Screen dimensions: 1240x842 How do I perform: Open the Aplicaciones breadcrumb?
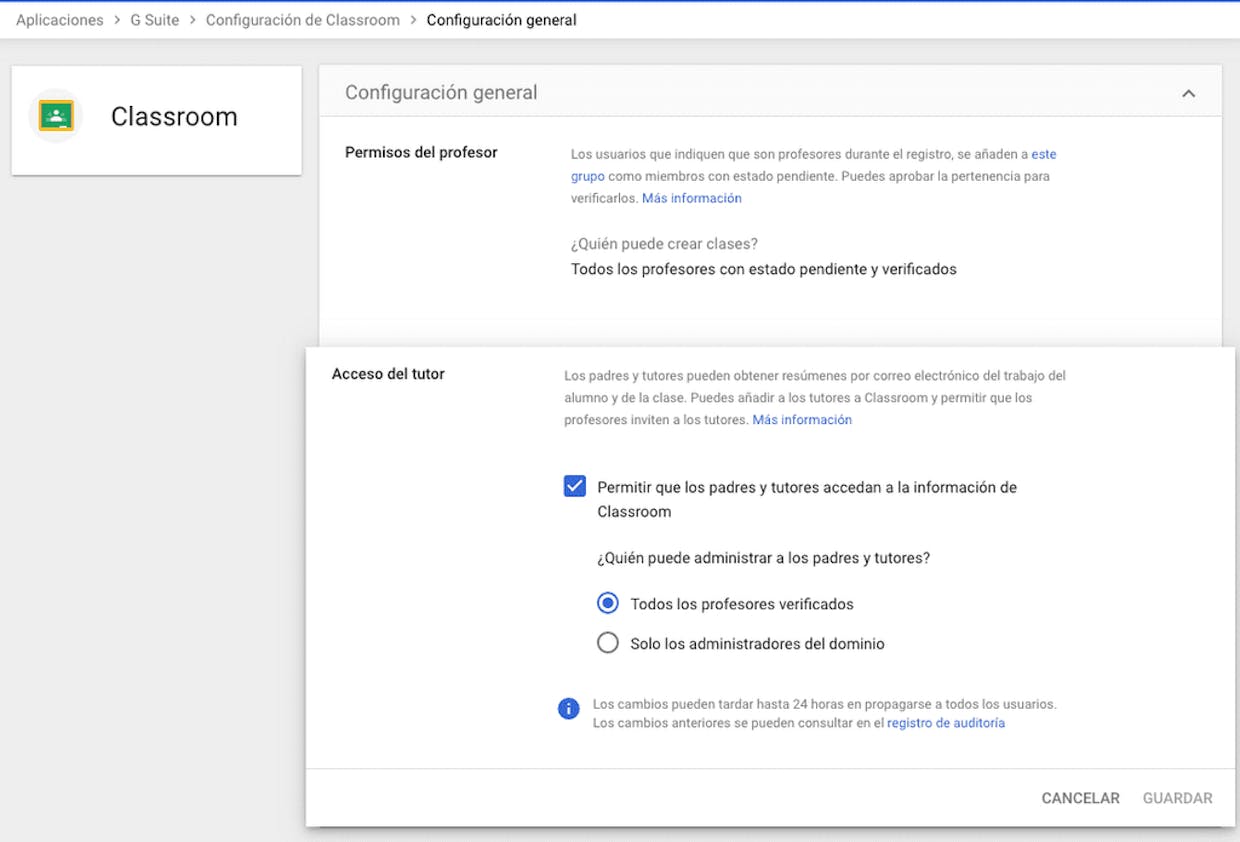point(60,20)
